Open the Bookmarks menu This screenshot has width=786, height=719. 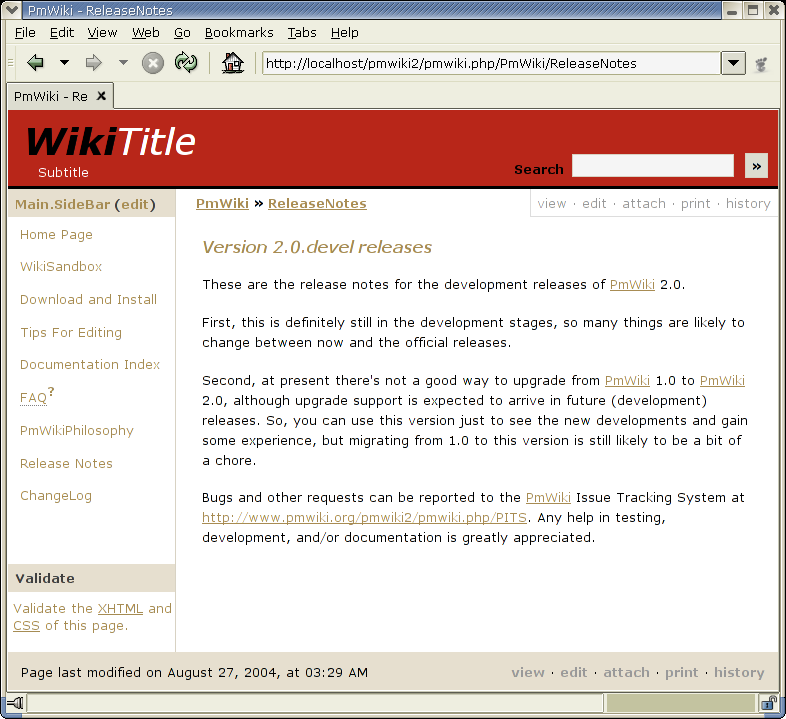pos(239,33)
